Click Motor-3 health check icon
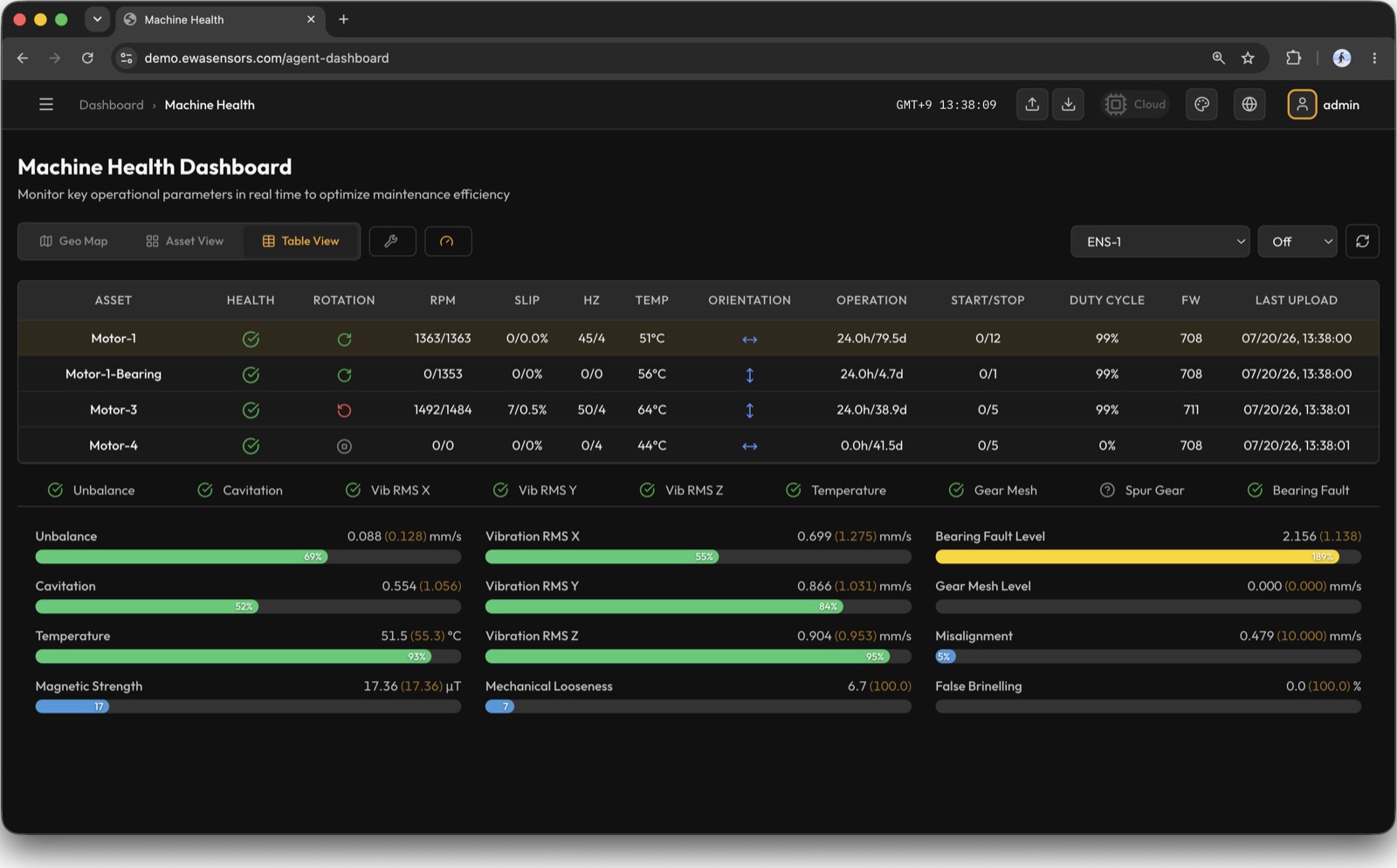The height and width of the screenshot is (868, 1397). [x=251, y=410]
